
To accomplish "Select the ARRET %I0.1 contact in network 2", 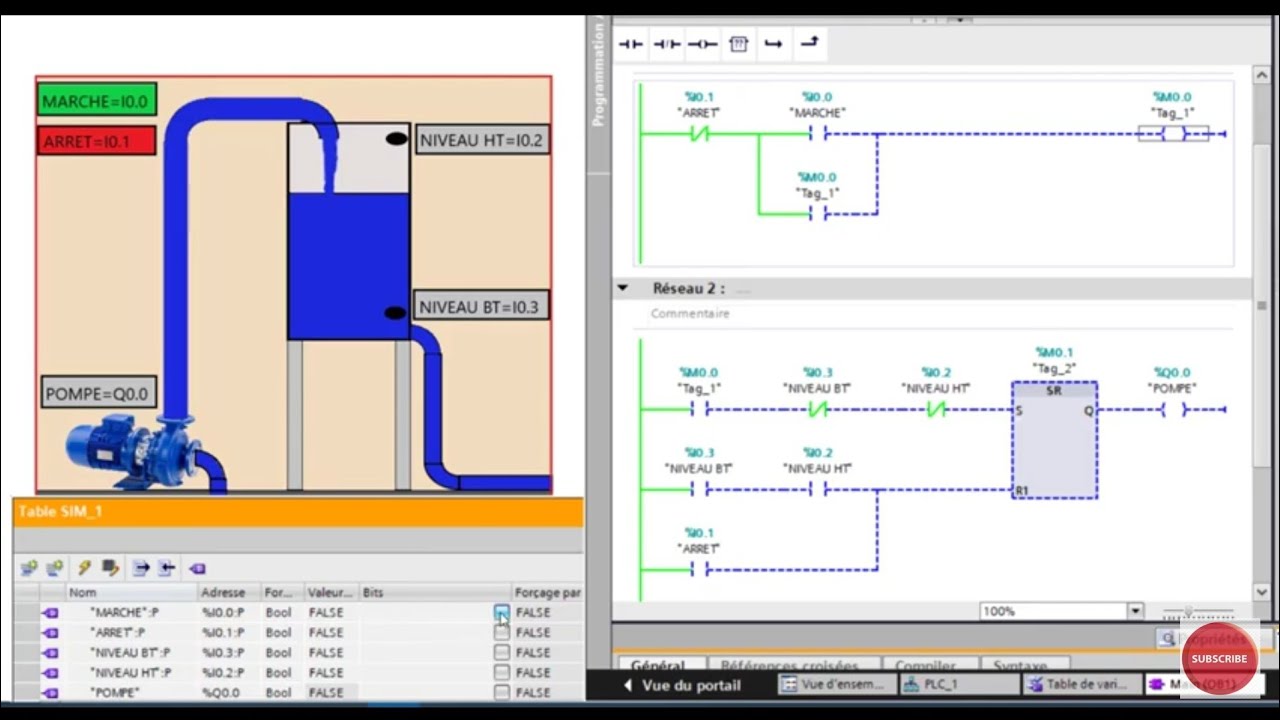I will coord(698,570).
